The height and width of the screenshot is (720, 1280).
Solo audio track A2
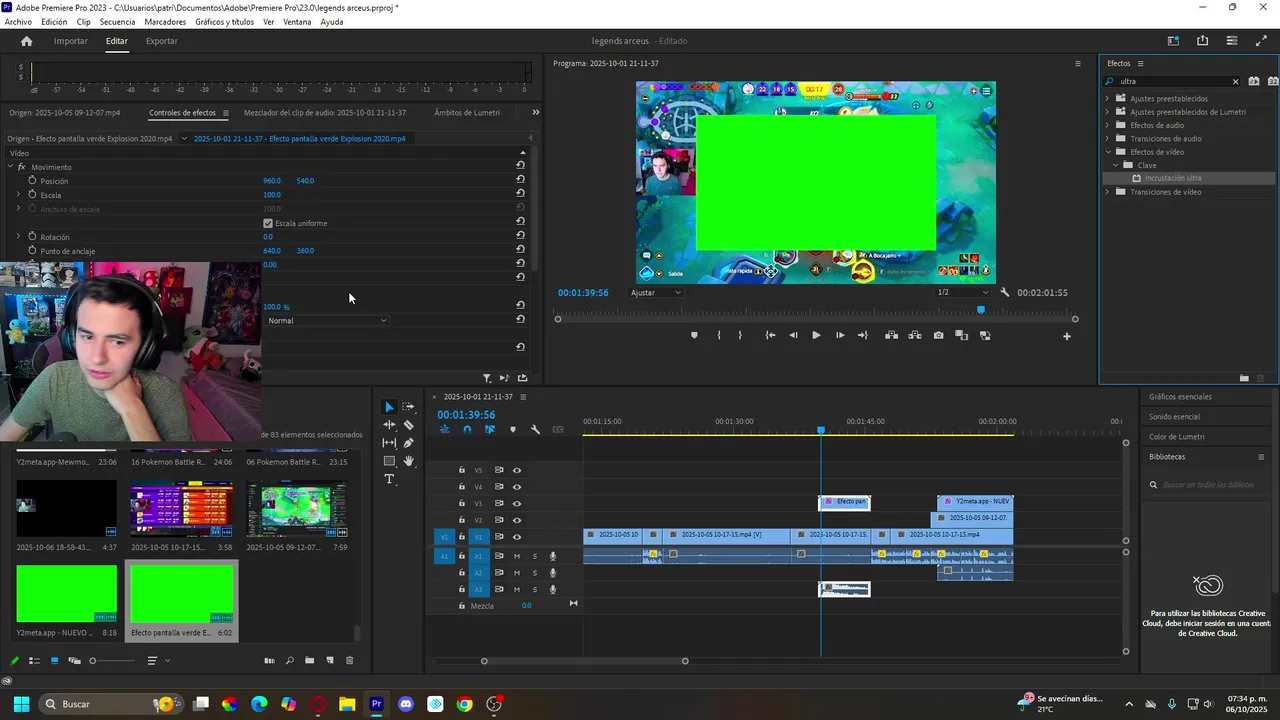coord(535,573)
